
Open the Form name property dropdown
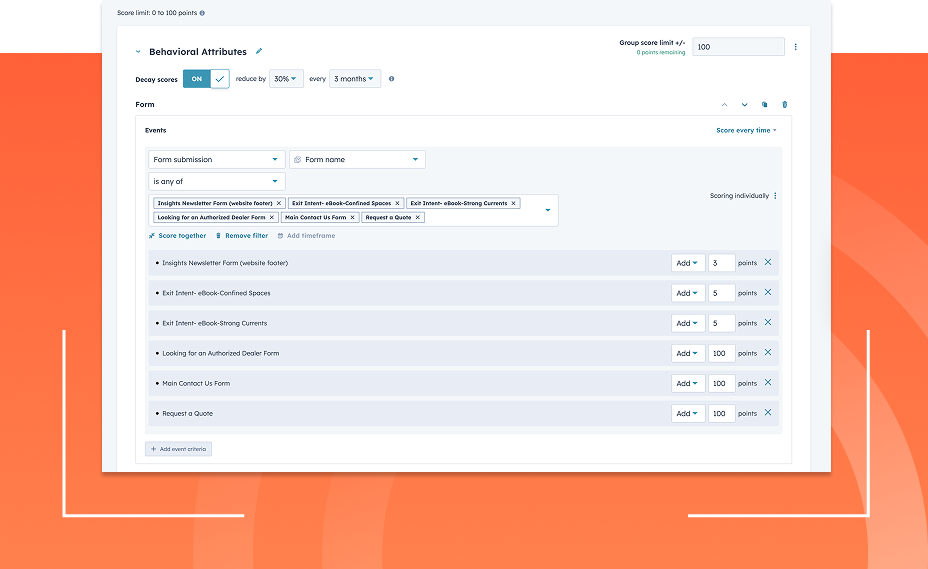point(357,159)
